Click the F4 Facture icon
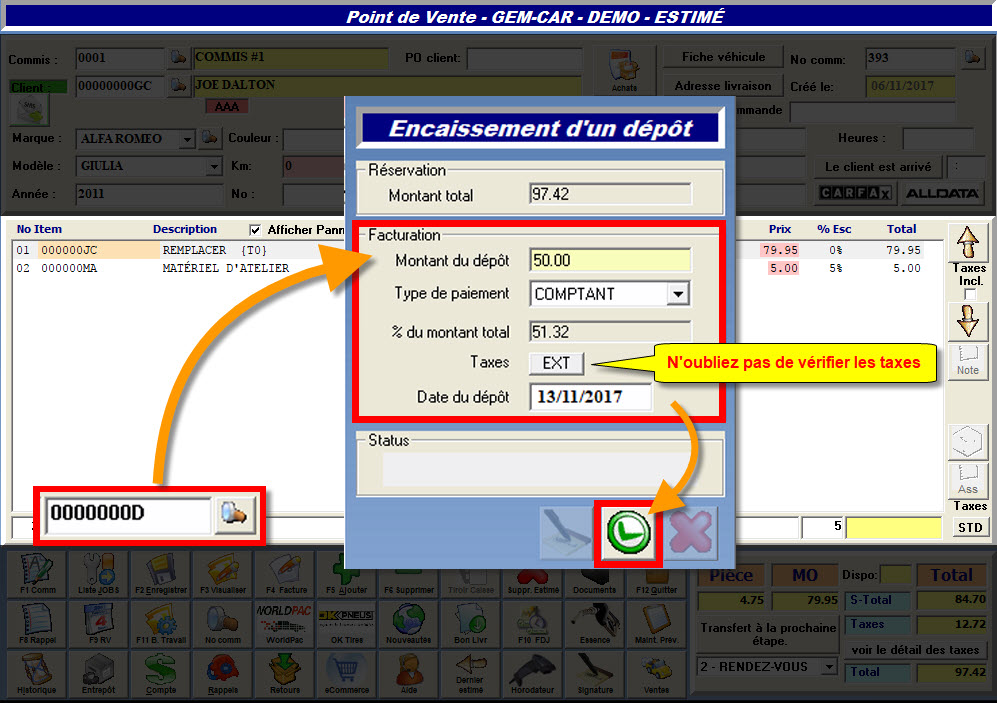This screenshot has height=703, width=997. click(285, 573)
